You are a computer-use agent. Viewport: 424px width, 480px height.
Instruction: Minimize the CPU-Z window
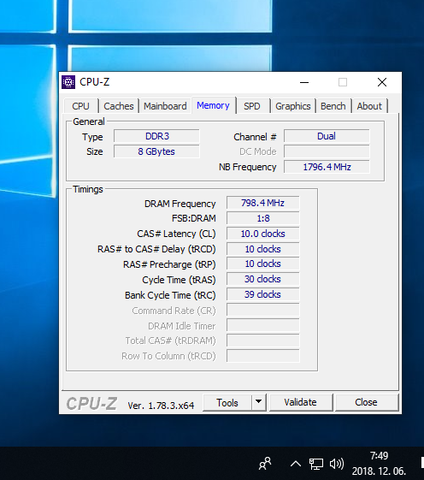click(304, 82)
